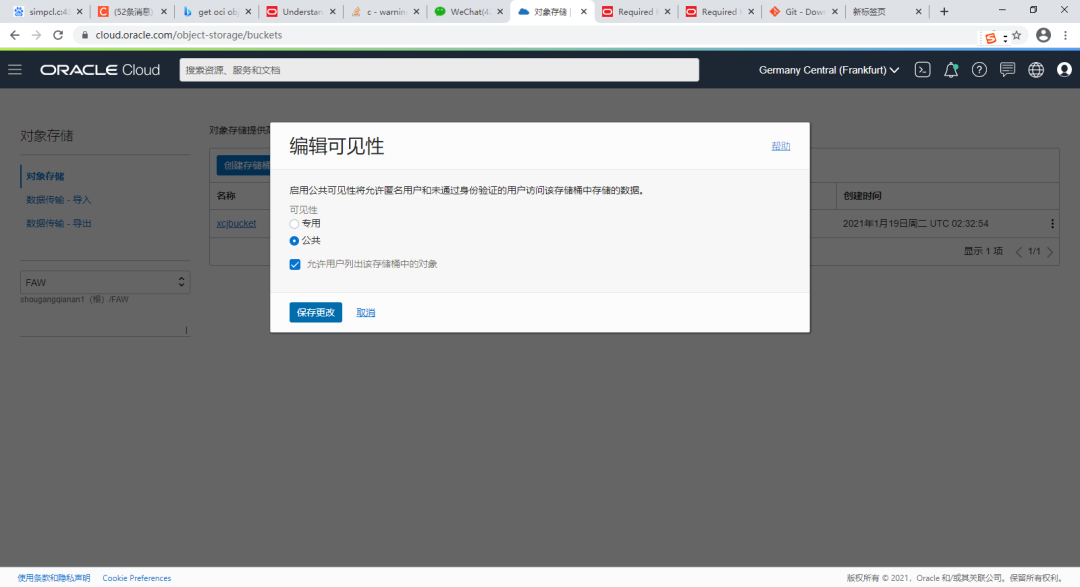Open the Oracle Cloud hamburger navigation menu
The width and height of the screenshot is (1080, 587).
pos(15,70)
